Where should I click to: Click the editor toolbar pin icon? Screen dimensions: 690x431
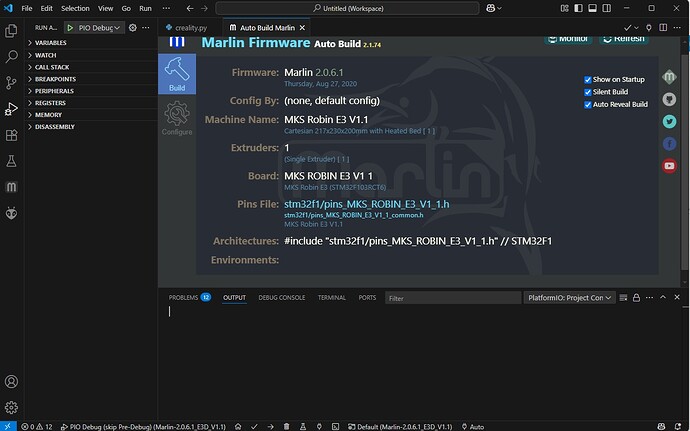tap(649, 27)
